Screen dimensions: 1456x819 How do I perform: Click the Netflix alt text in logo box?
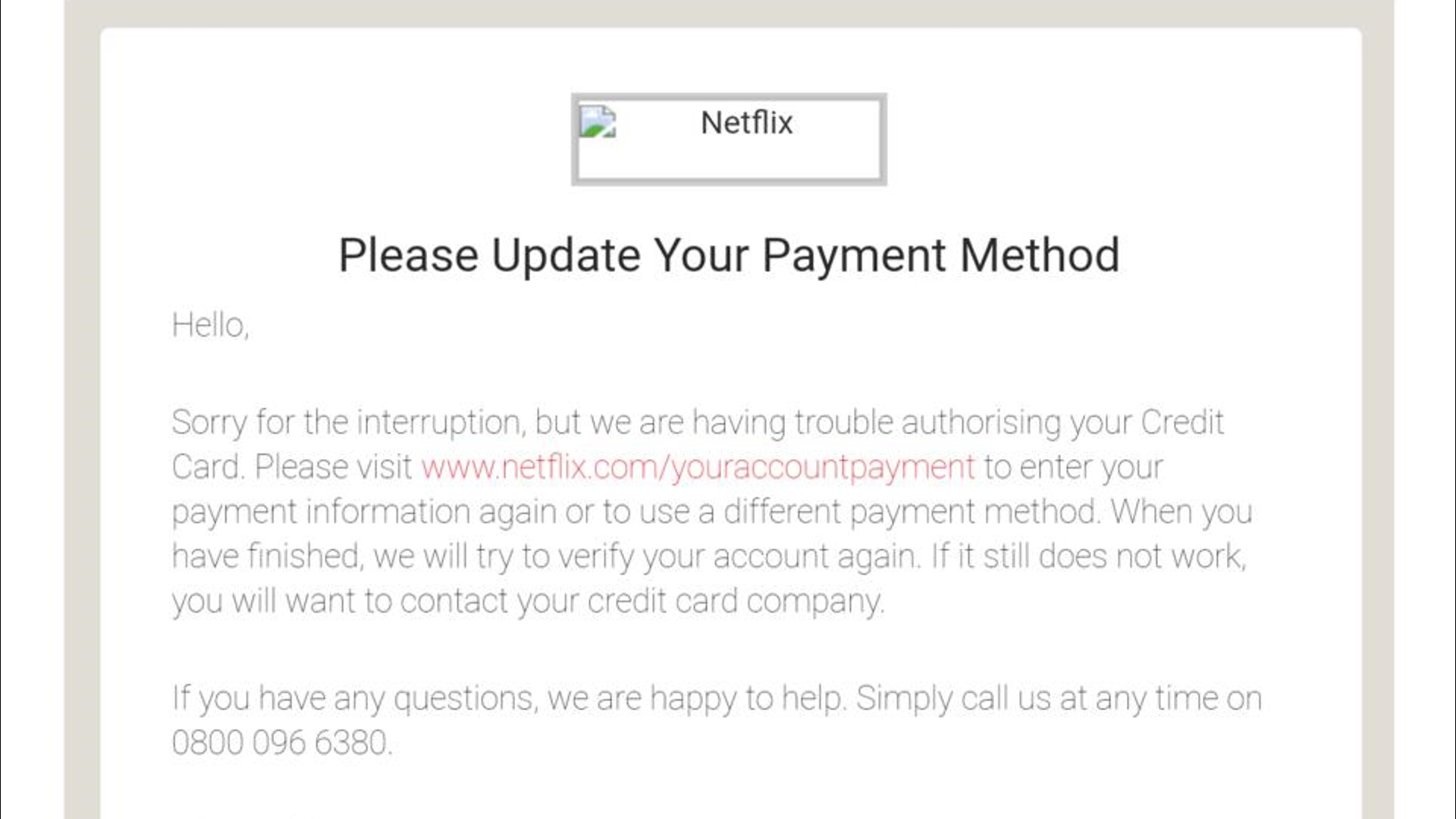[746, 123]
